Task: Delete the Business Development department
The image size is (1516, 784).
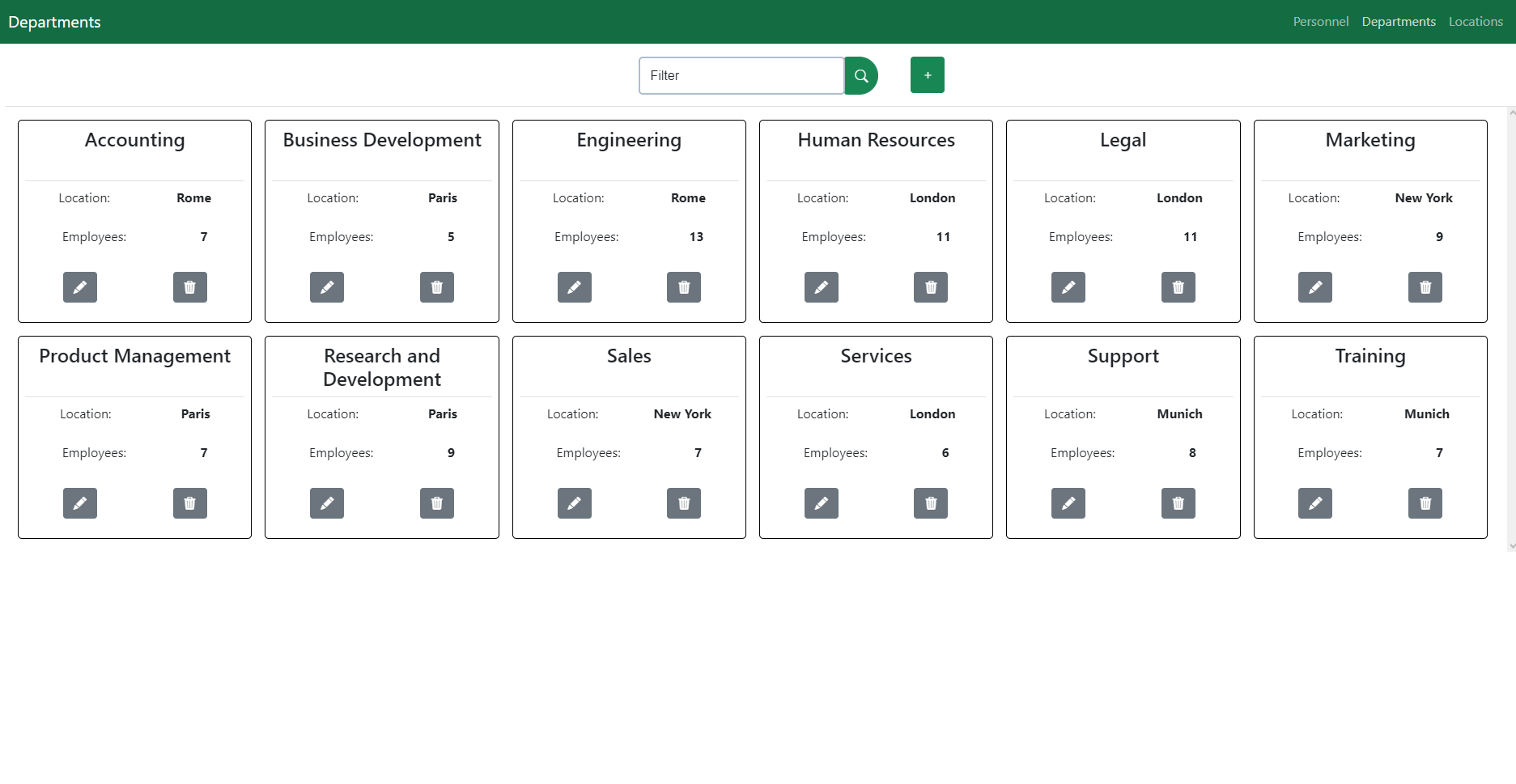Action: [436, 287]
